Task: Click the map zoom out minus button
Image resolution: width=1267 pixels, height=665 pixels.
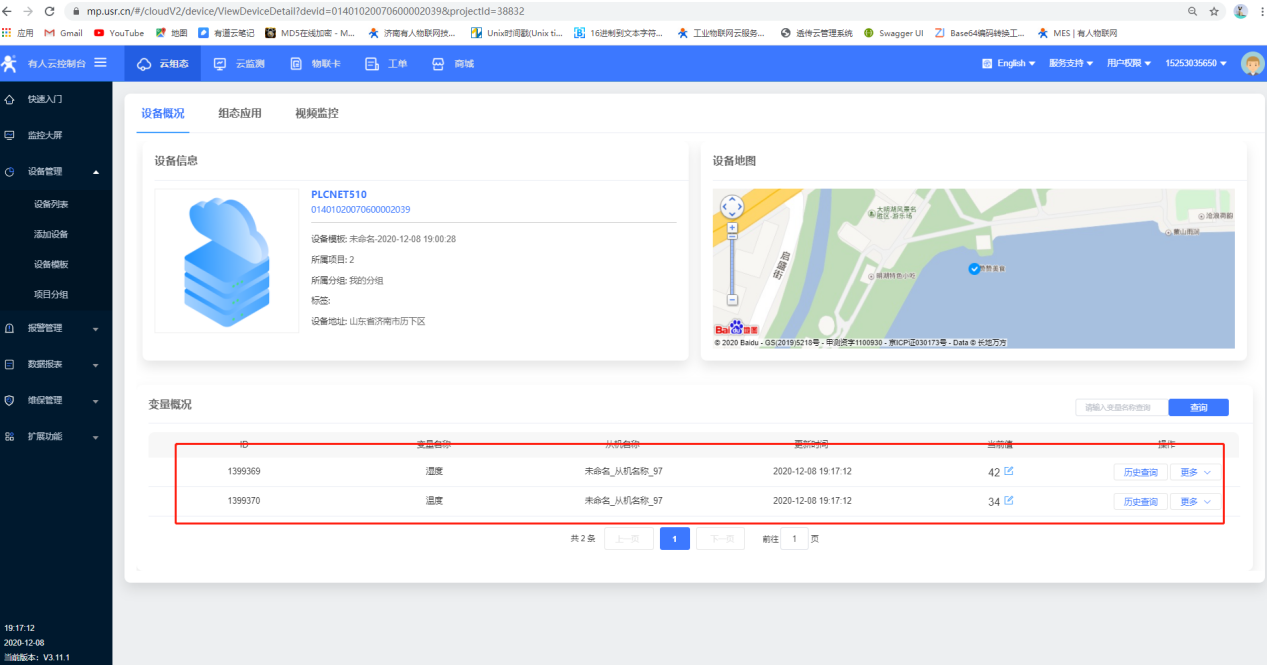Action: click(732, 299)
